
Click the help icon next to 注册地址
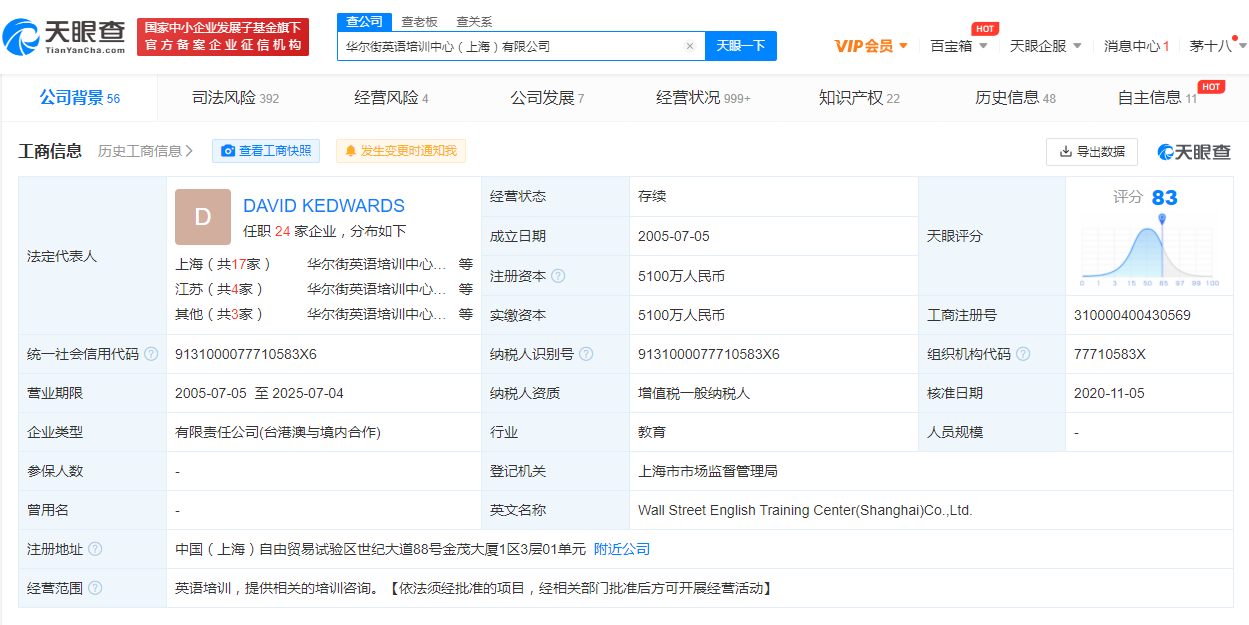[95, 549]
